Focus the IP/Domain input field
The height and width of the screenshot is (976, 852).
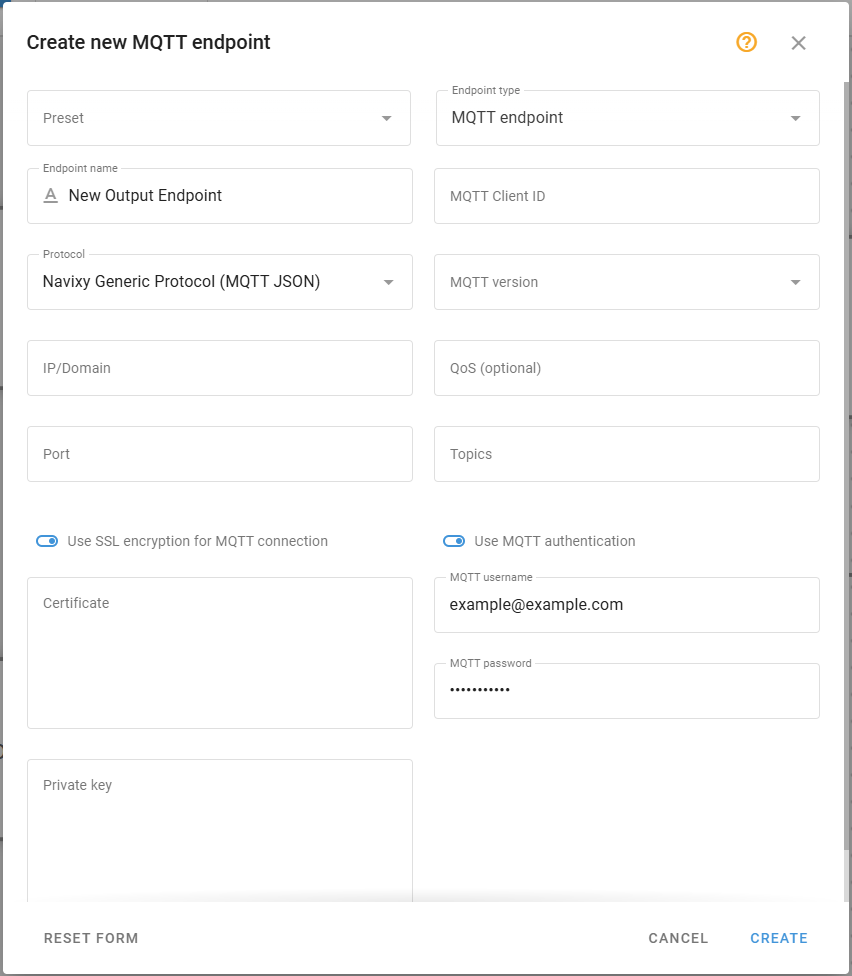(219, 368)
